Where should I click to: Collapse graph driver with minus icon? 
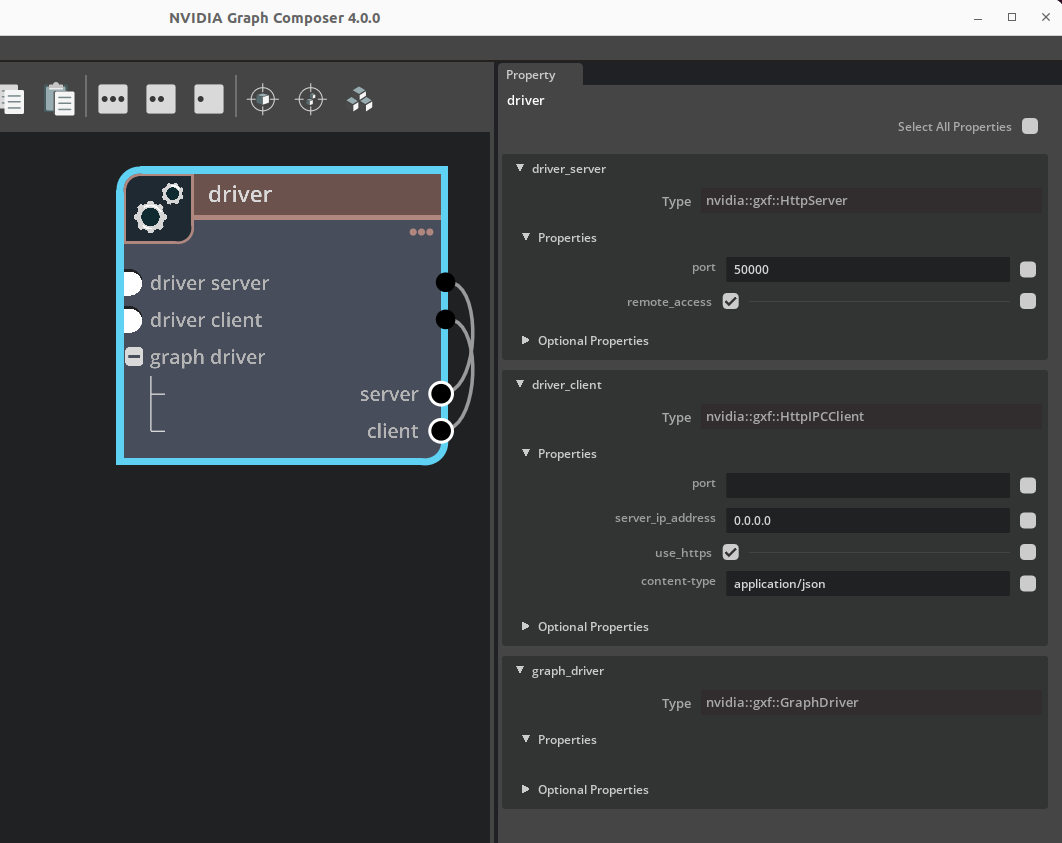[x=134, y=357]
